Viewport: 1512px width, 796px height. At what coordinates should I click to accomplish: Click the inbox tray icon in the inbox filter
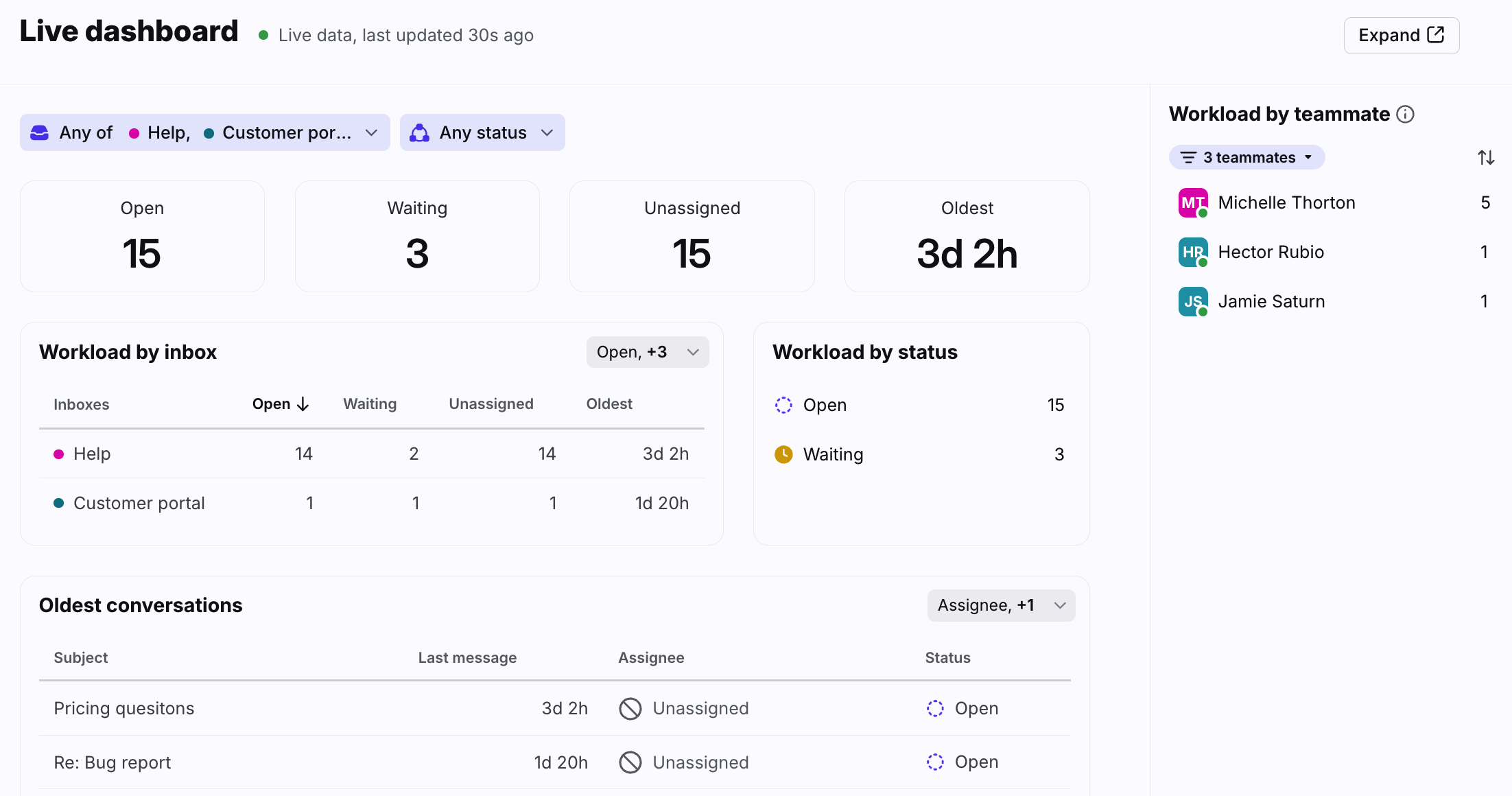pos(40,132)
